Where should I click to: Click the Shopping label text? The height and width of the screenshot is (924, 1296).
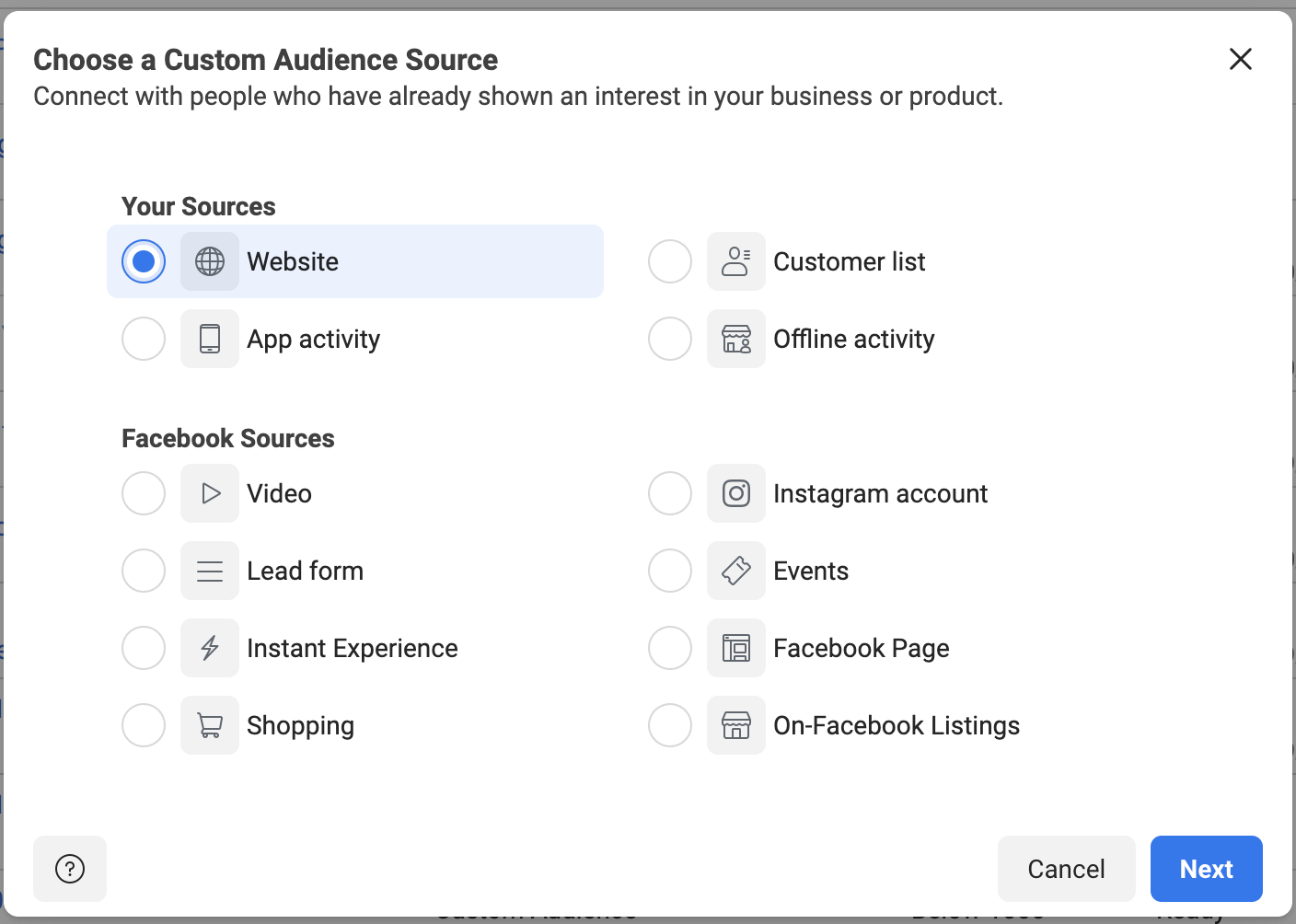coord(300,726)
